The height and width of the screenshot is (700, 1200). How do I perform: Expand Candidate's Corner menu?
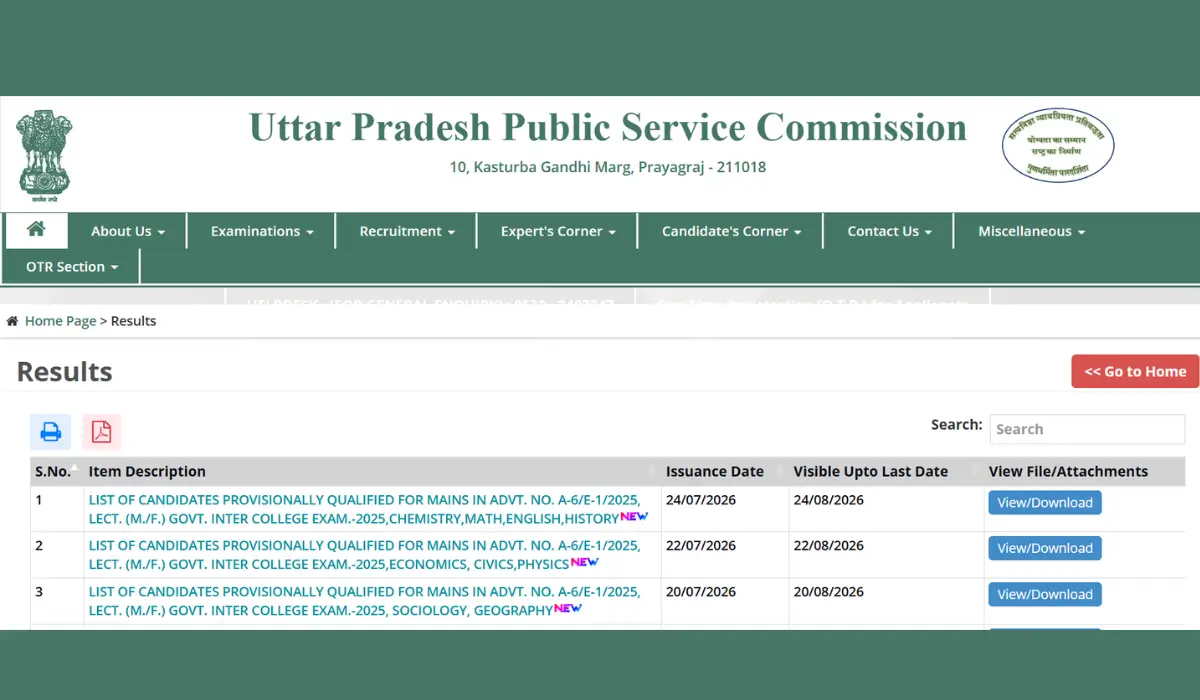point(731,231)
